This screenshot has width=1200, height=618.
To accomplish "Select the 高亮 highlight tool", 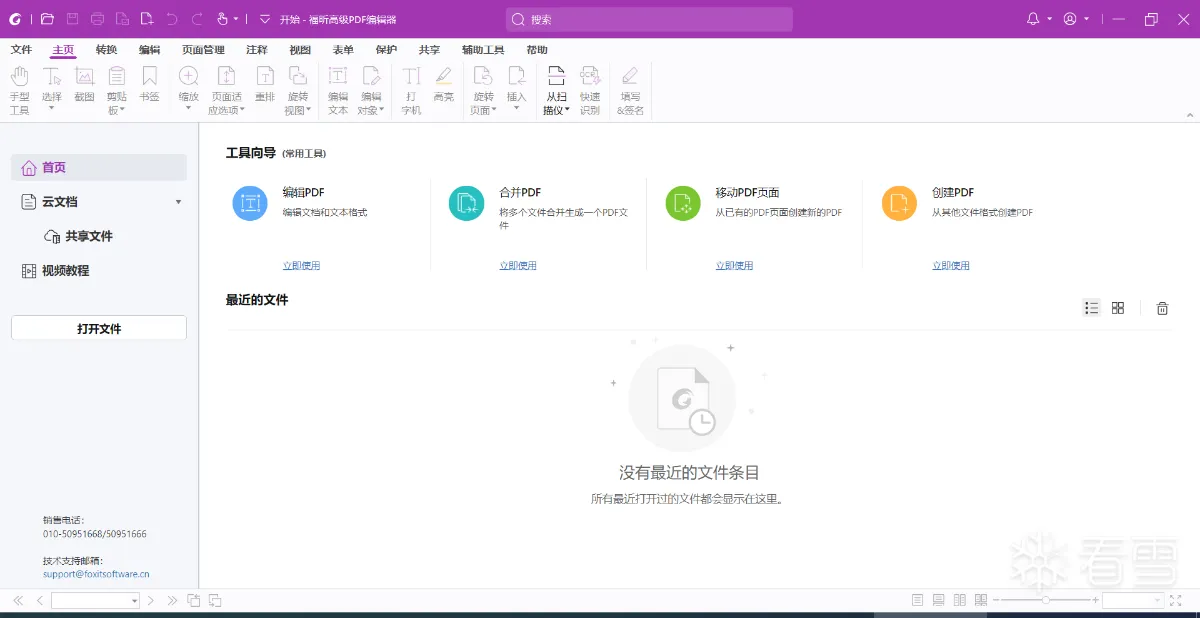I will point(443,84).
